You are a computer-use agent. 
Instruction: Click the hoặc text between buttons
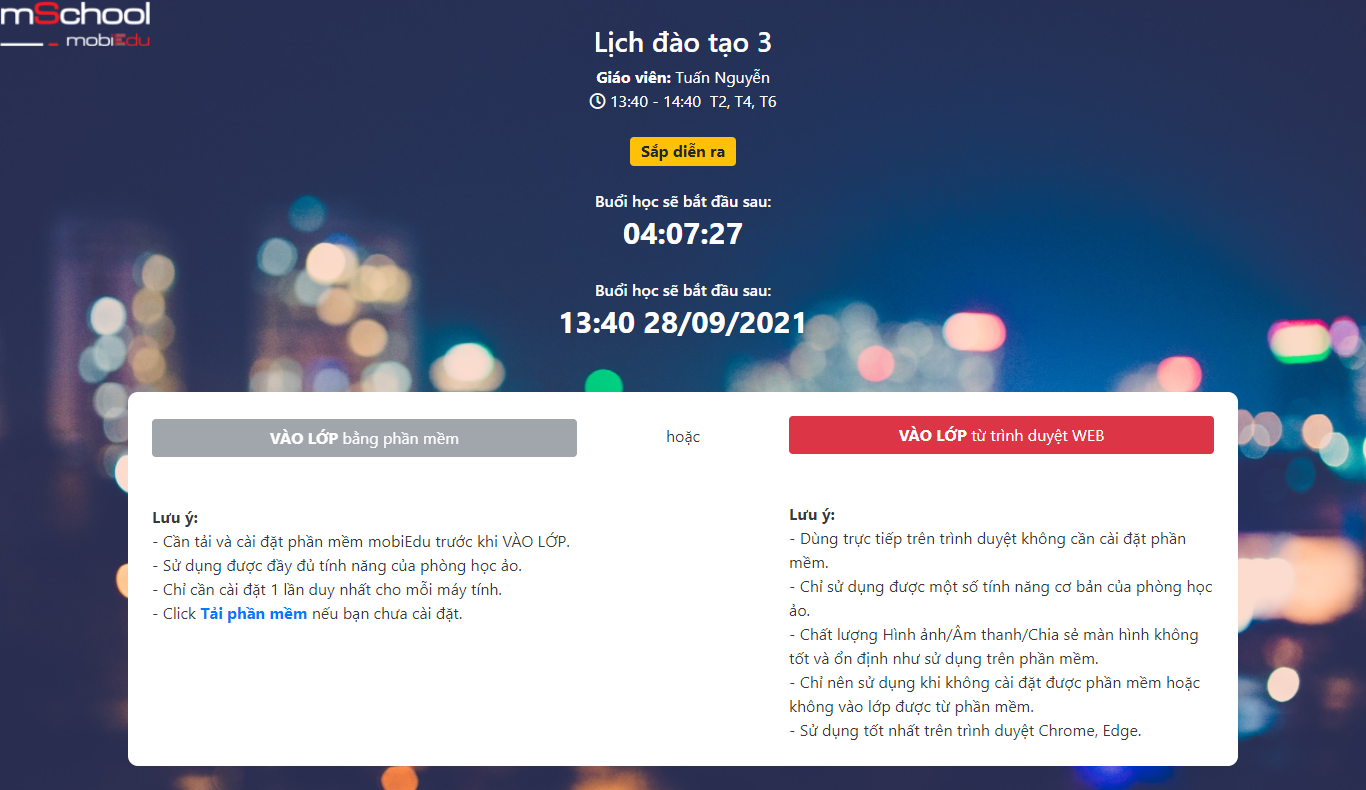pos(683,437)
